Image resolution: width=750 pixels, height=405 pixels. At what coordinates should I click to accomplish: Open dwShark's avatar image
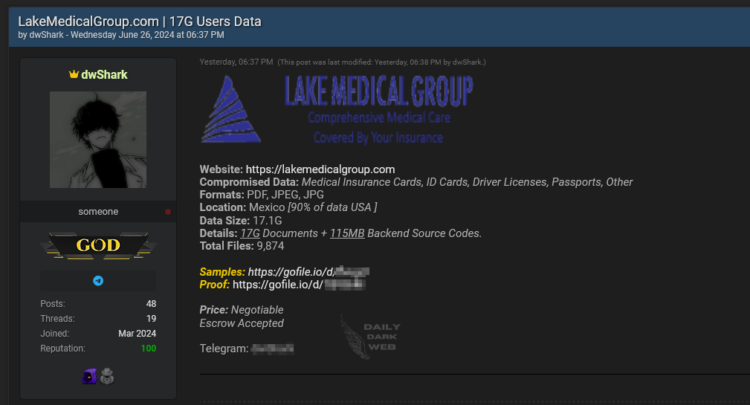click(x=98, y=140)
